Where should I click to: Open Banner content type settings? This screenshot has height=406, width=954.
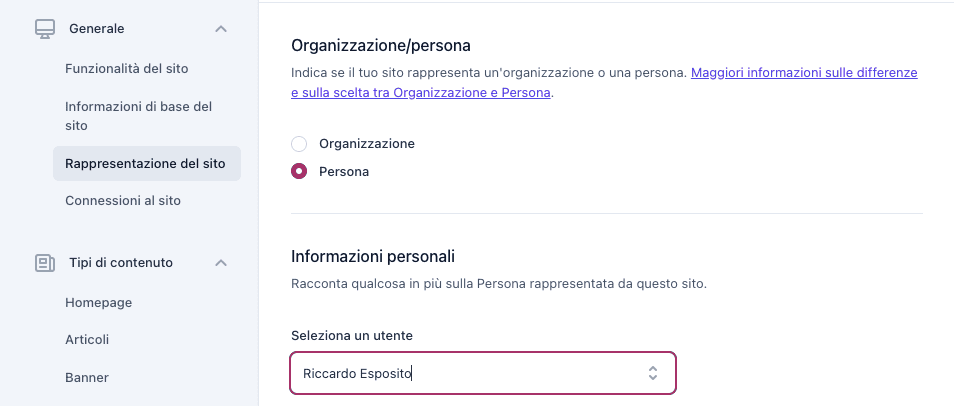coord(87,377)
